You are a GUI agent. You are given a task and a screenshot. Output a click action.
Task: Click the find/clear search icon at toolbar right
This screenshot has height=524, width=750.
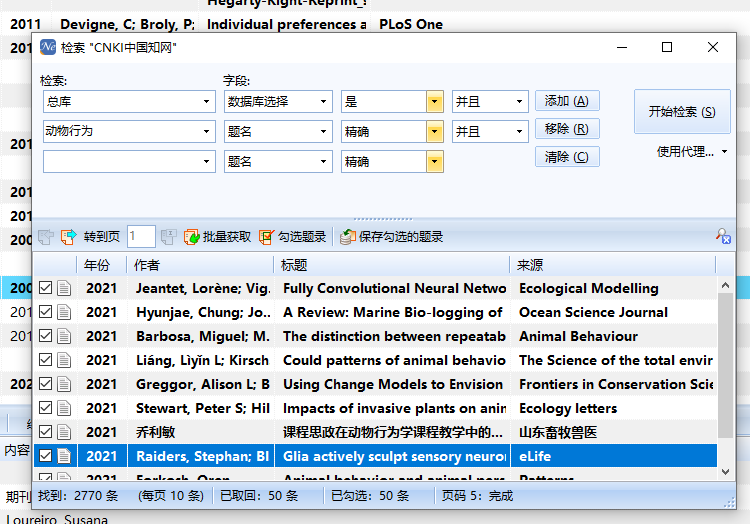(x=723, y=236)
